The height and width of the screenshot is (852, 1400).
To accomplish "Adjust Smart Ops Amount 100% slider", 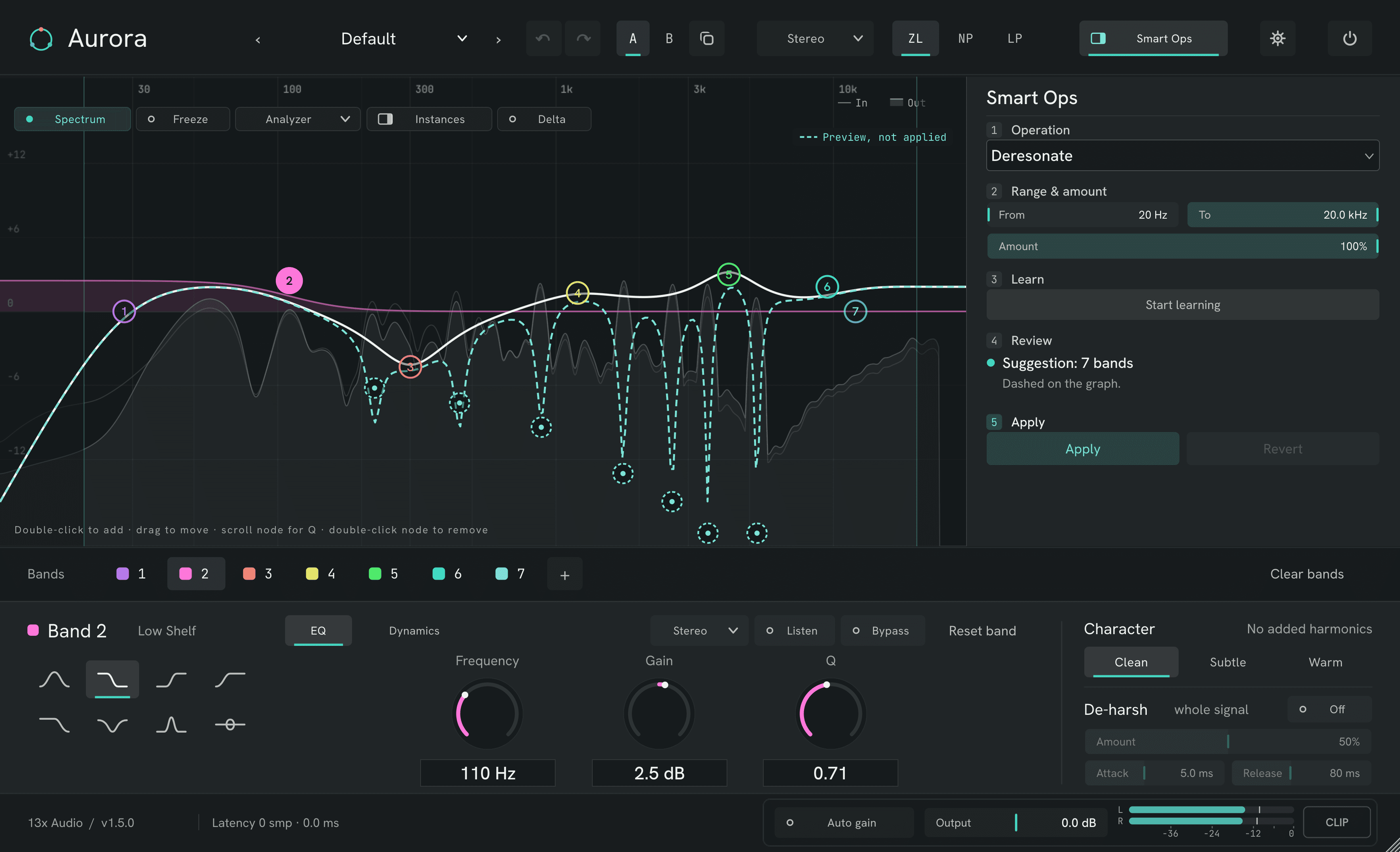I will click(x=1182, y=246).
